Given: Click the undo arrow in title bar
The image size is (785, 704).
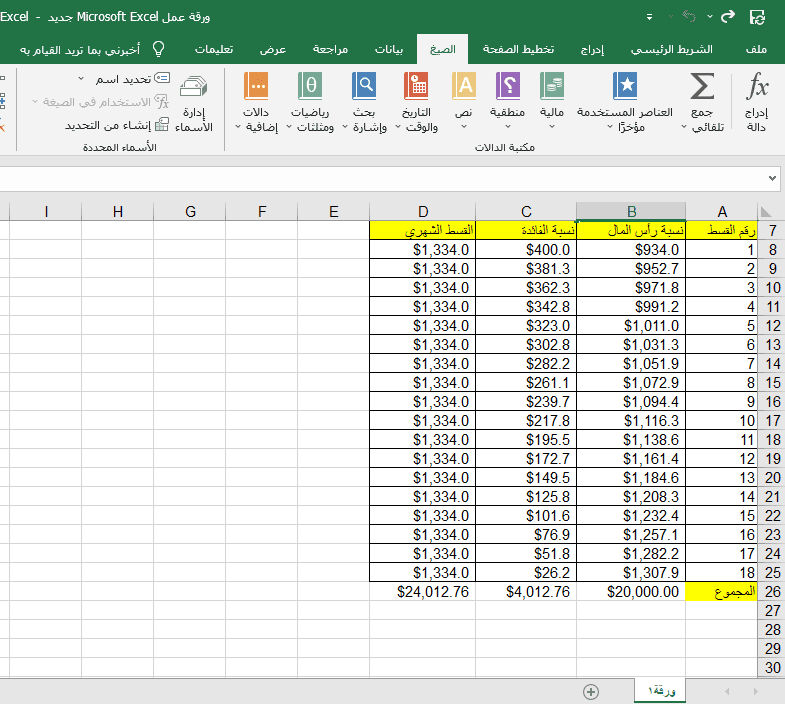Looking at the screenshot, I should point(689,17).
